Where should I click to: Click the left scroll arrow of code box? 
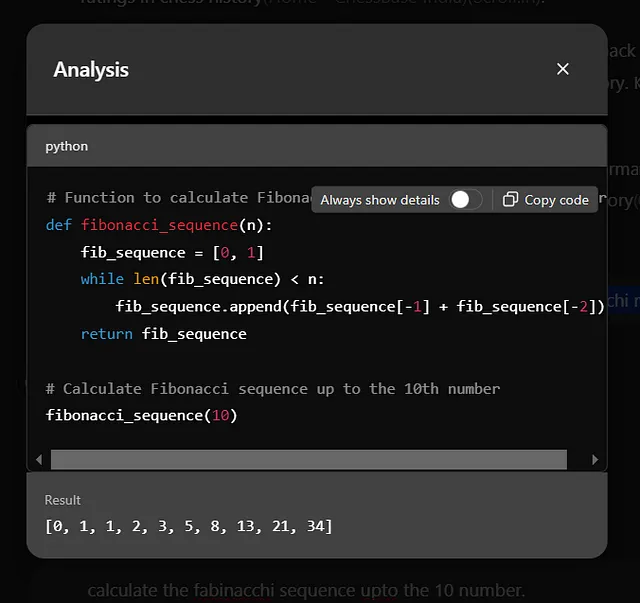point(40,460)
